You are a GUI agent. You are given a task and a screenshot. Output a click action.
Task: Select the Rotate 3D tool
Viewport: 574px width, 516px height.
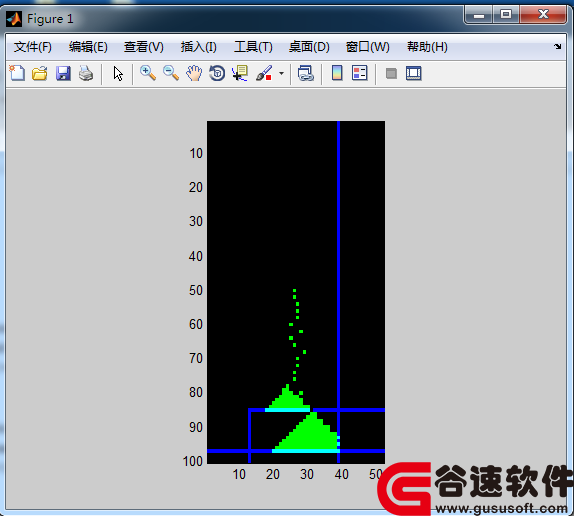(x=217, y=73)
